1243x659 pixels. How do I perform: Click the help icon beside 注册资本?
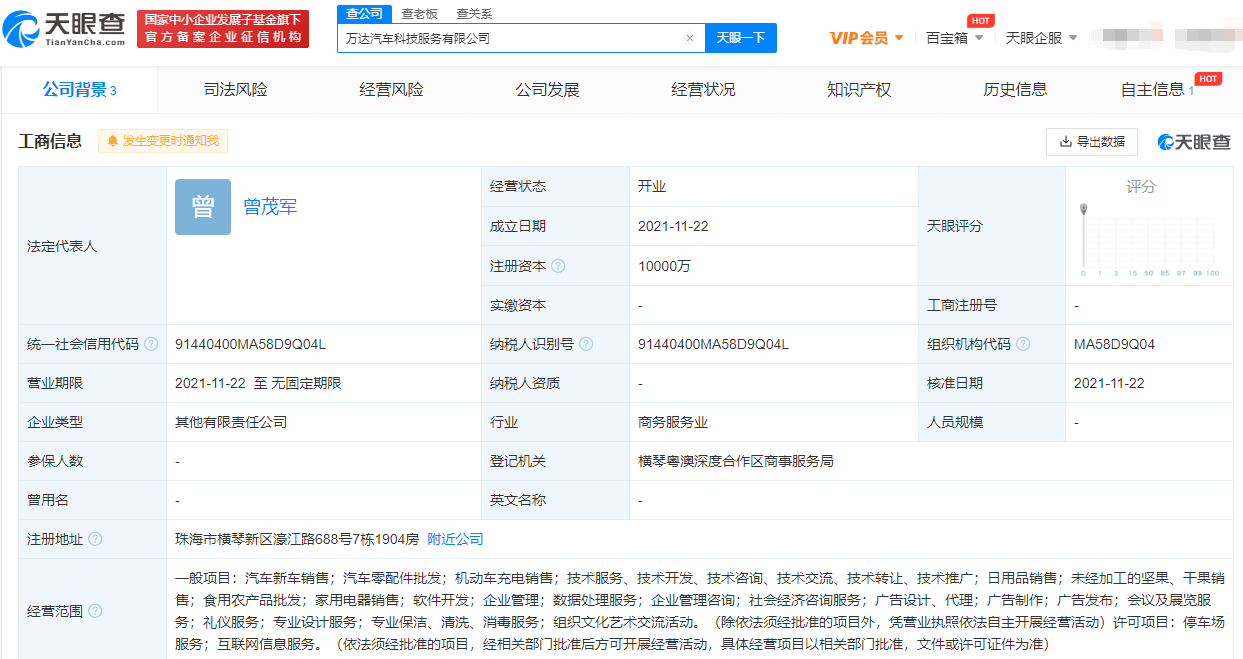coord(558,266)
